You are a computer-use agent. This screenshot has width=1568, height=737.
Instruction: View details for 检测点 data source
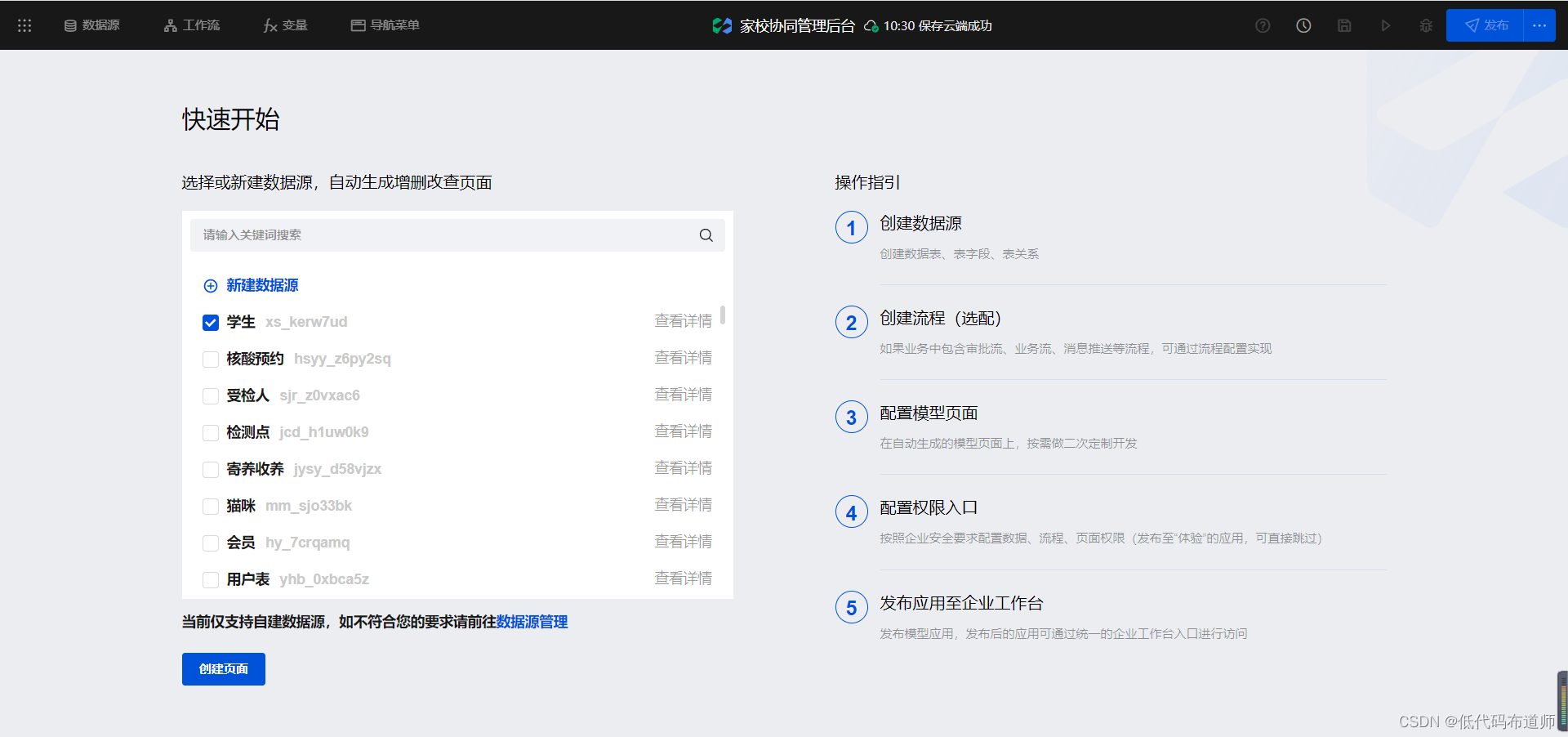point(683,431)
